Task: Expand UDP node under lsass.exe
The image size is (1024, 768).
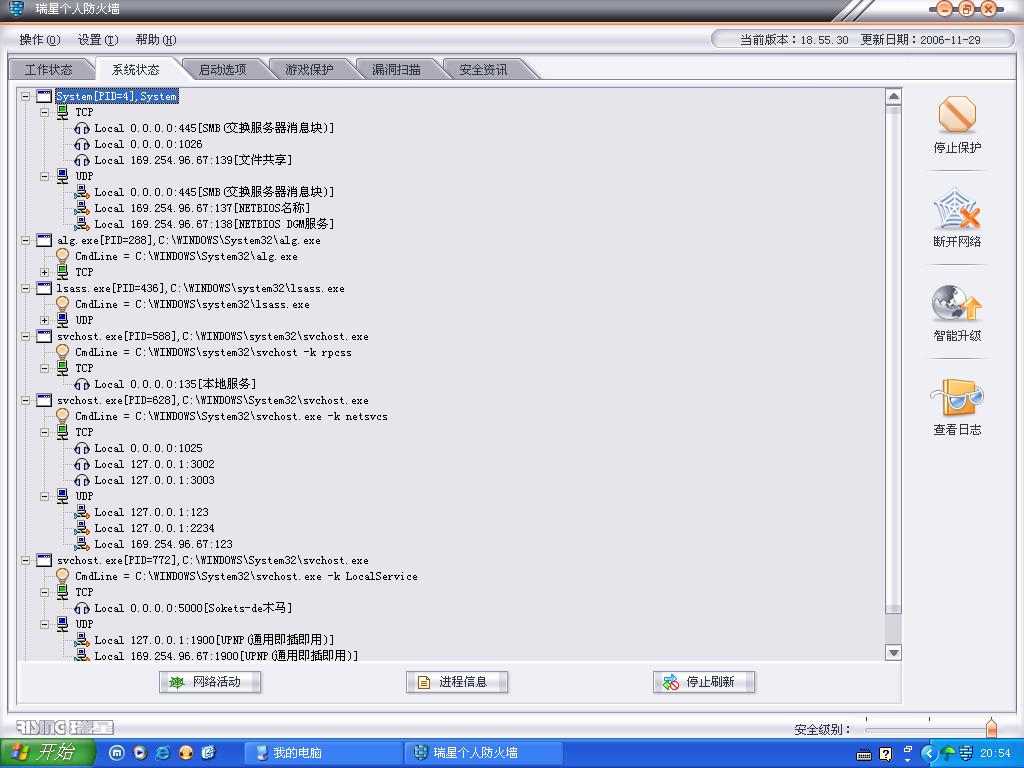Action: click(x=44, y=320)
